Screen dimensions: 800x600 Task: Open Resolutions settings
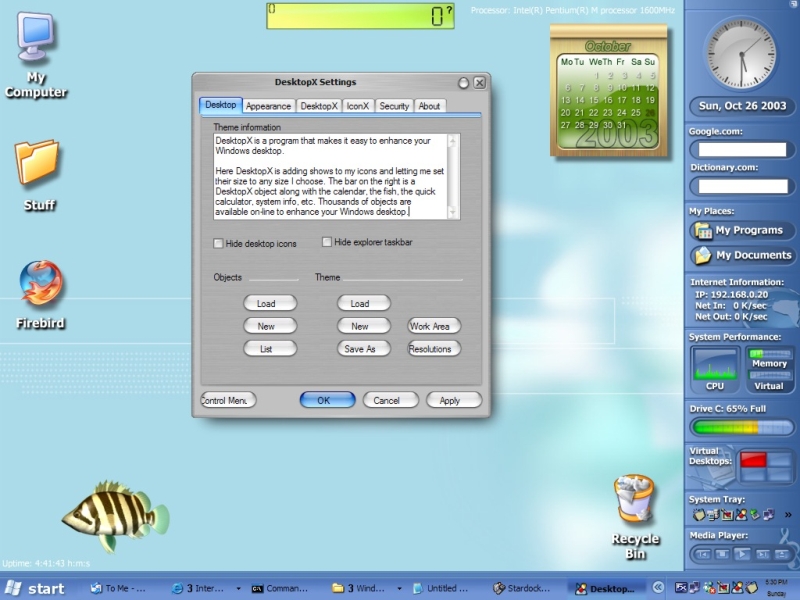(434, 349)
